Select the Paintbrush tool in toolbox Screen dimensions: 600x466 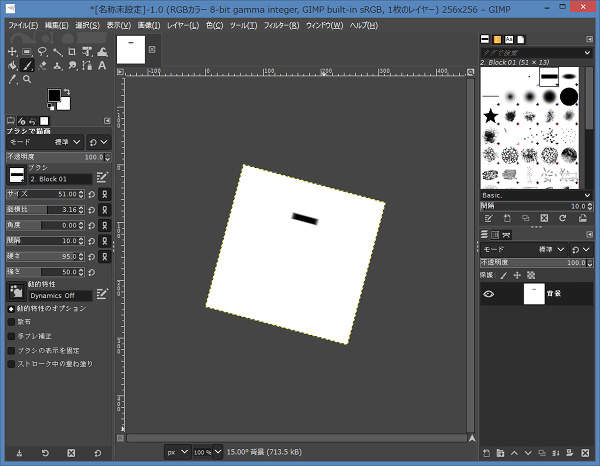pos(29,65)
